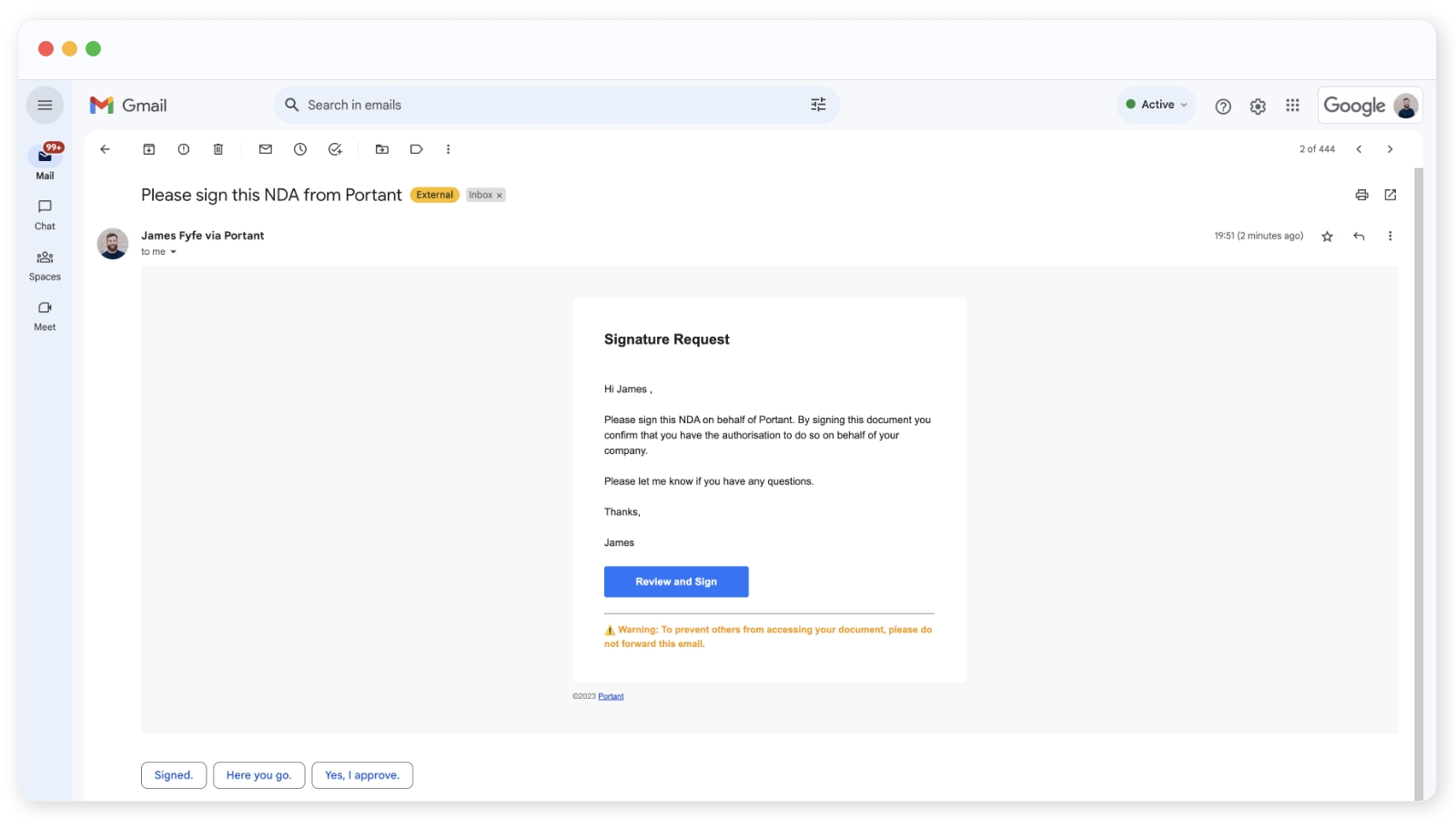Toggle the main menu hamburger button
This screenshot has height=819, width=1456.
(45, 106)
